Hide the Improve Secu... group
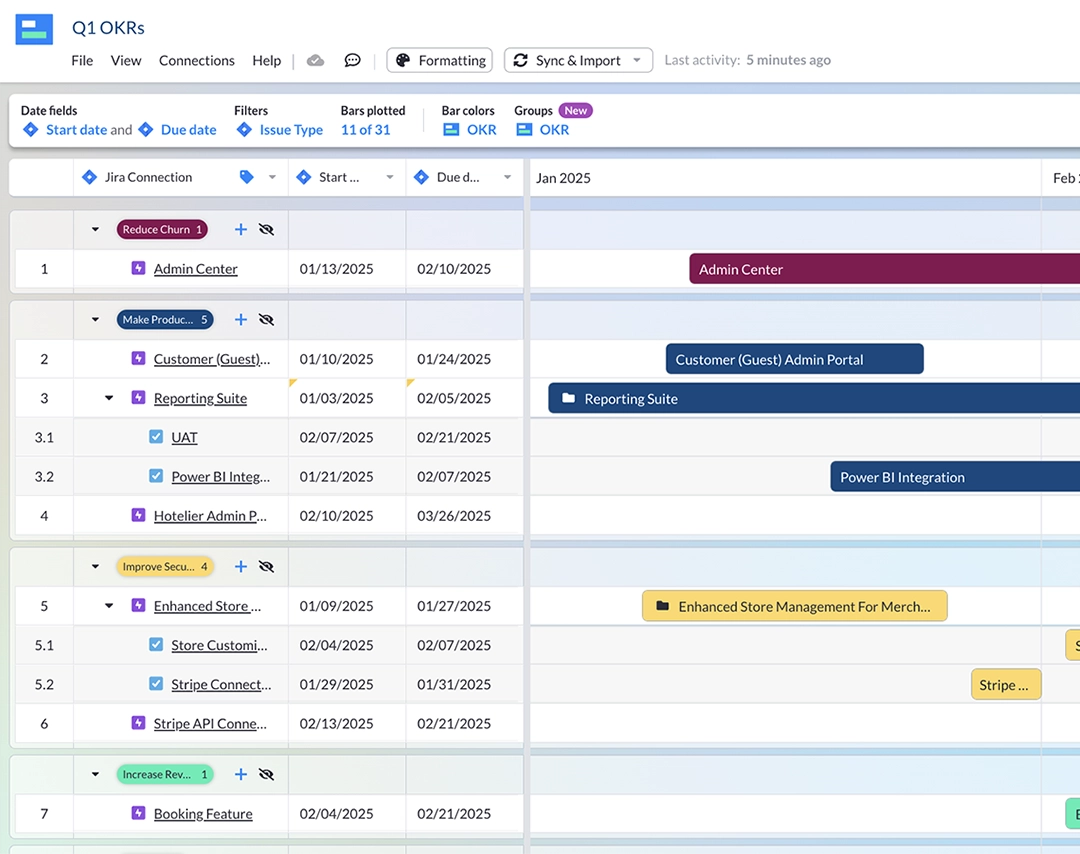Viewport: 1080px width, 854px height. pos(266,566)
